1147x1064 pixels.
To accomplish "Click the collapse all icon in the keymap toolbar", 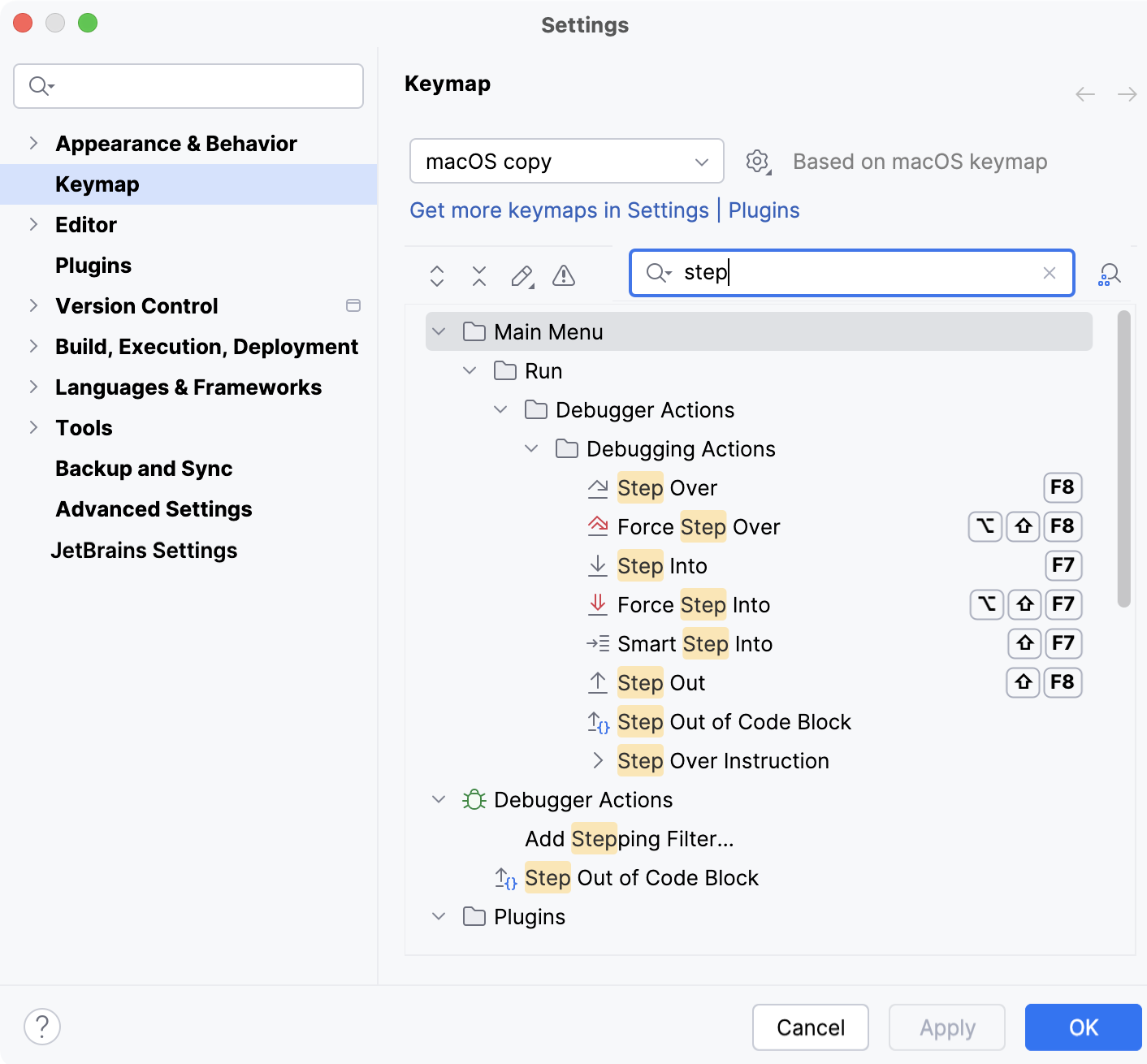I will (x=479, y=276).
